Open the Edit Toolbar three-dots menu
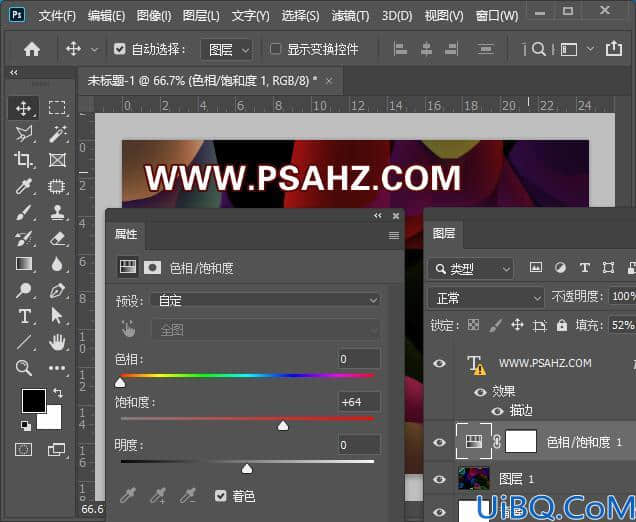Screen dimensions: 636x522 tap(57, 368)
